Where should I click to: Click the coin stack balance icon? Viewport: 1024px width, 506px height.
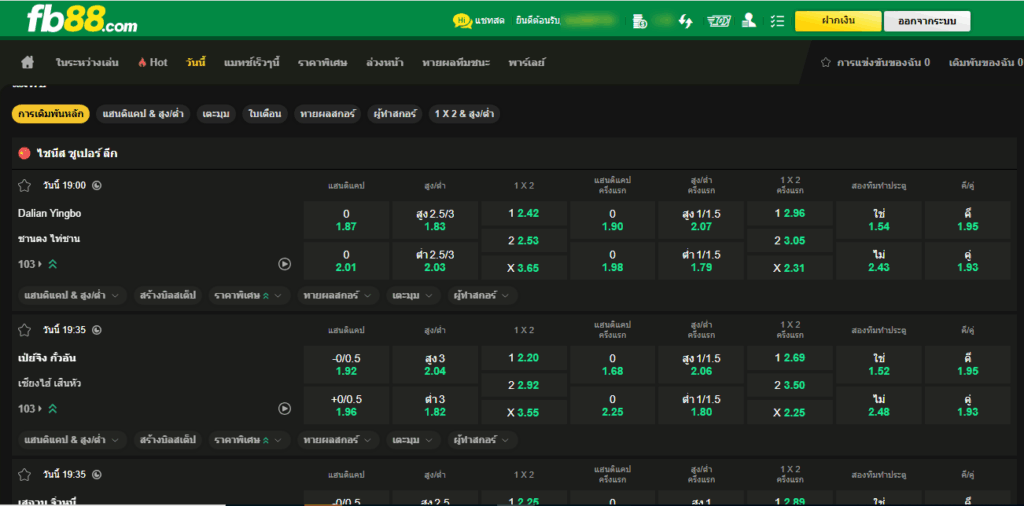point(640,21)
